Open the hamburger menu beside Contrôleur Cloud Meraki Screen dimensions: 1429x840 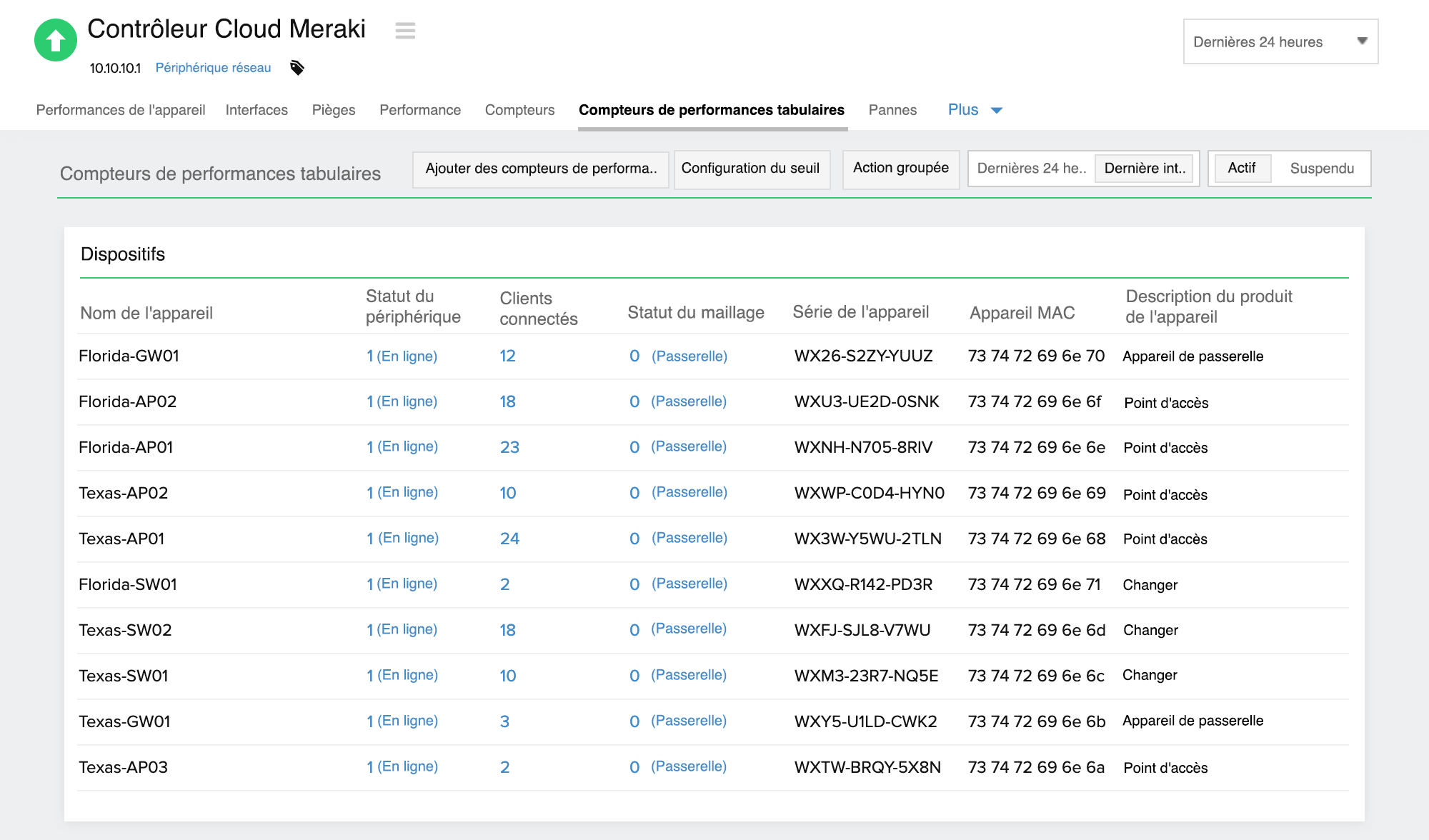click(x=405, y=31)
